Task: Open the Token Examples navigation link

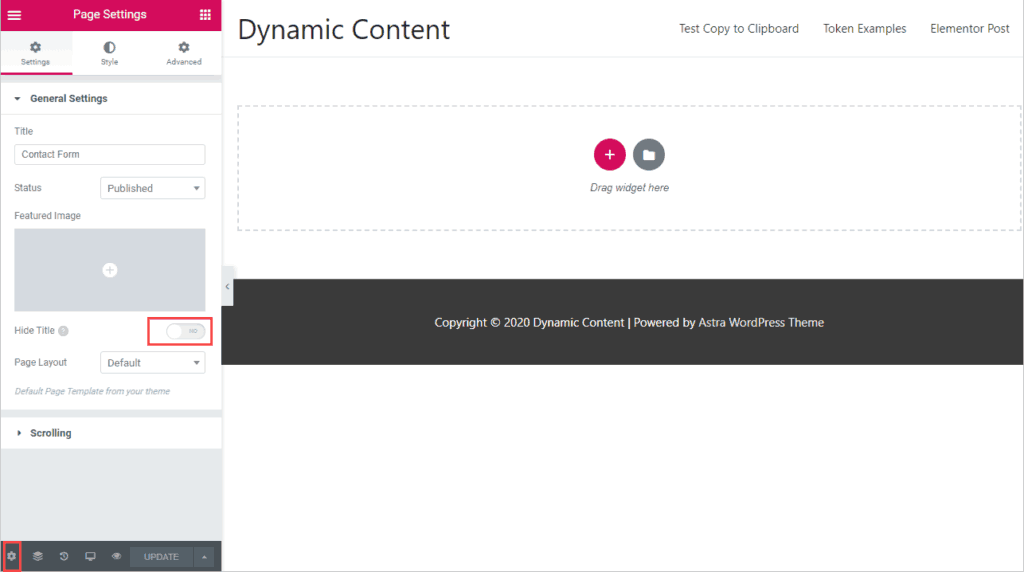Action: click(864, 29)
